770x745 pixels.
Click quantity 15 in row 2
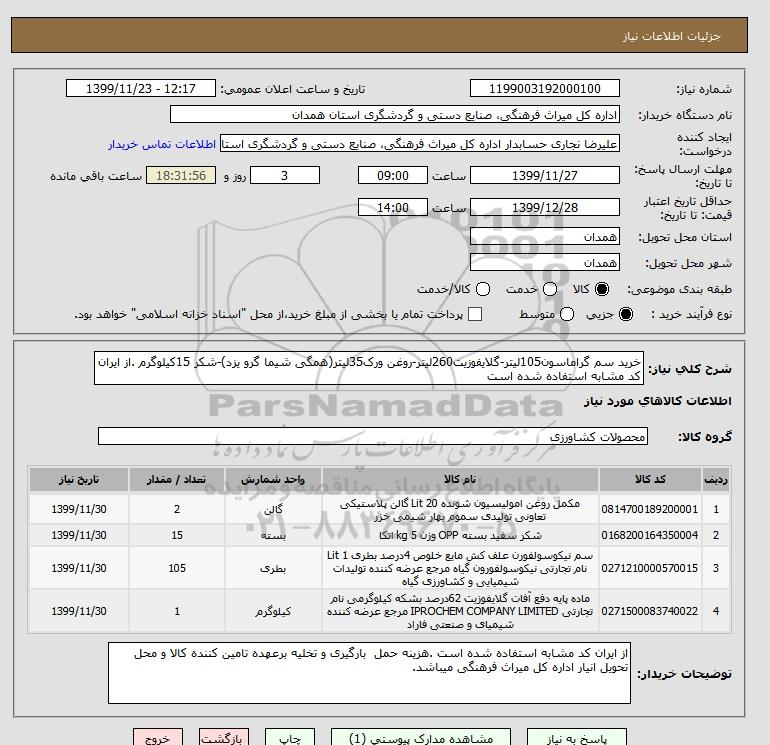(177, 535)
